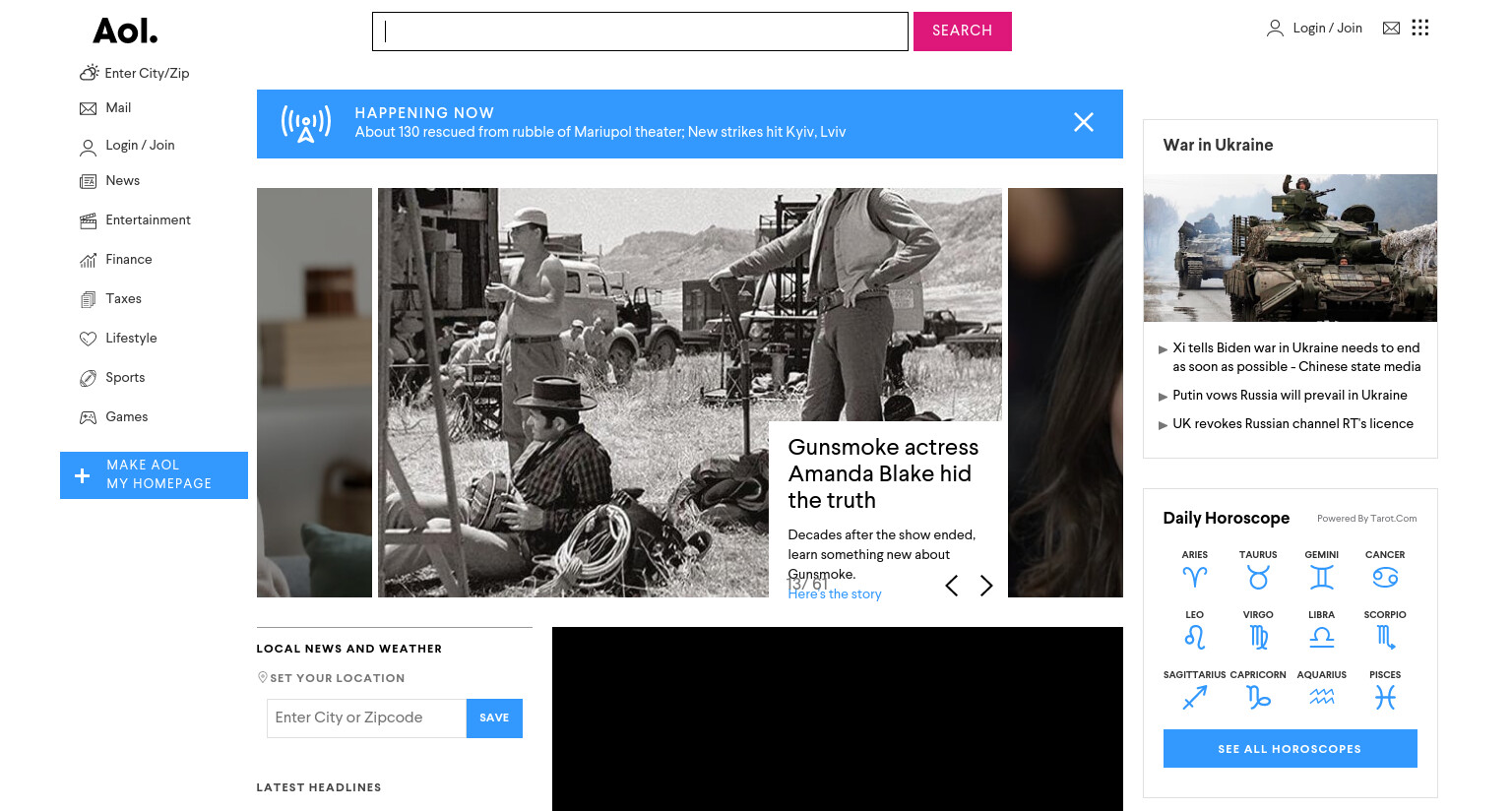Select the Libra horoscope sign
The width and height of the screenshot is (1512, 811).
pyautogui.click(x=1322, y=630)
